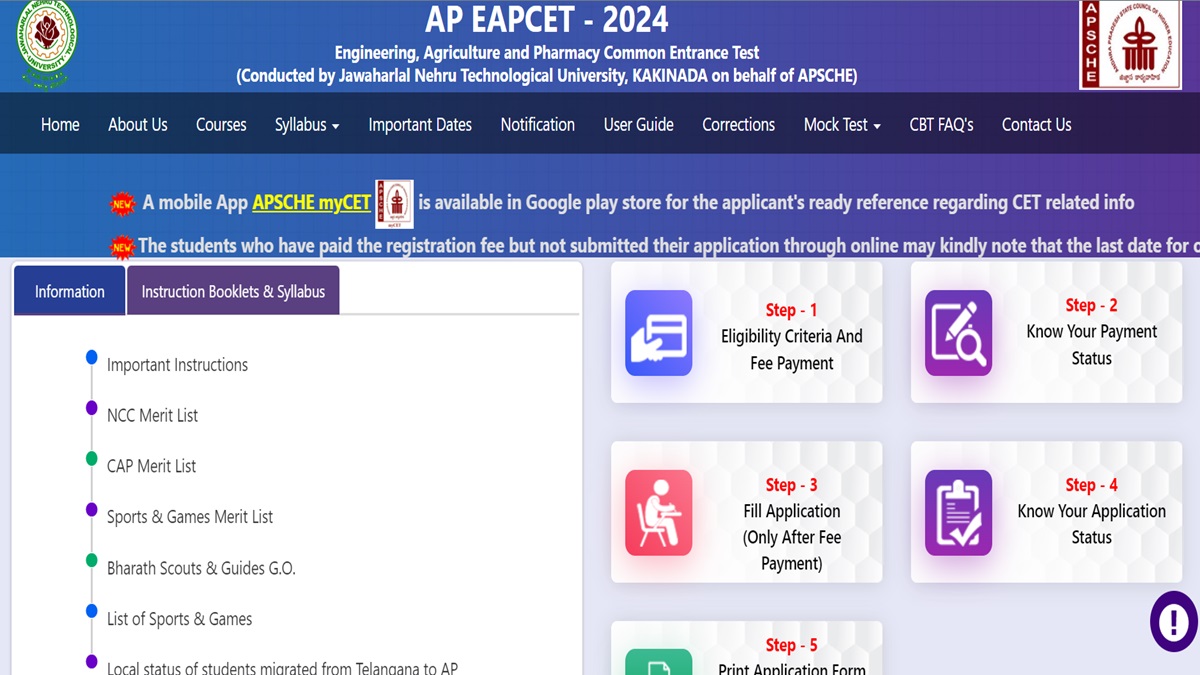This screenshot has width=1200, height=675.
Task: Open the CAP Merit List link
Action: tap(152, 466)
